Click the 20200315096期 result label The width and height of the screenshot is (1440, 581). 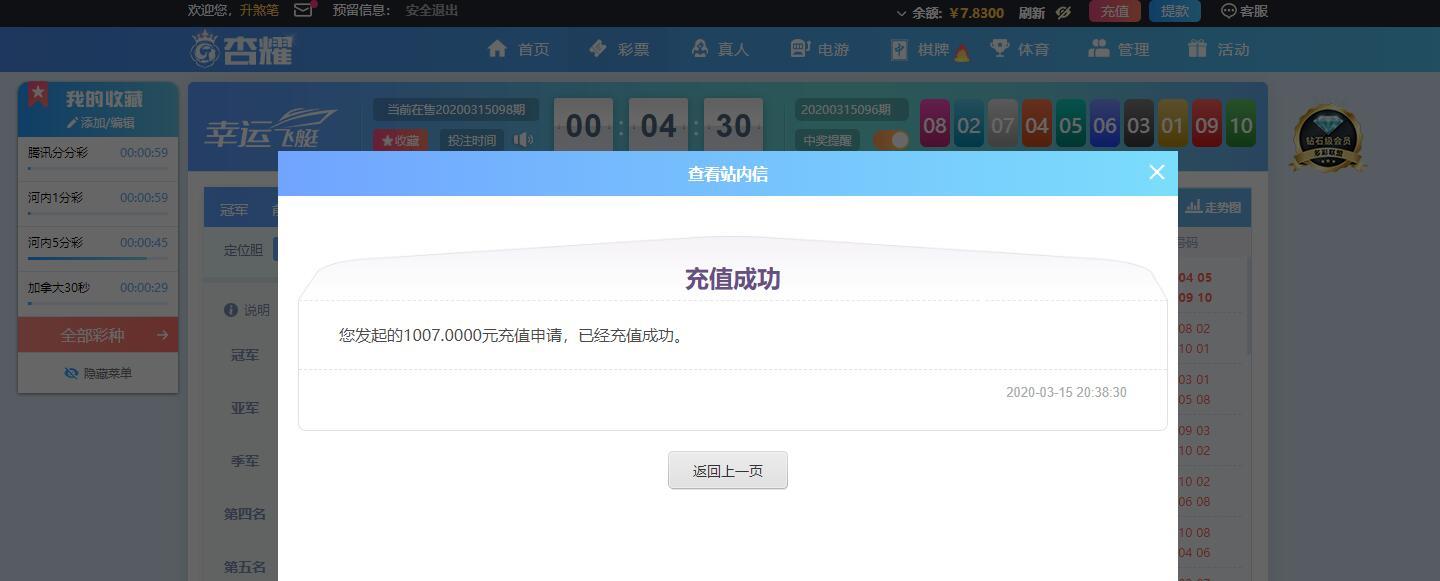tap(852, 109)
